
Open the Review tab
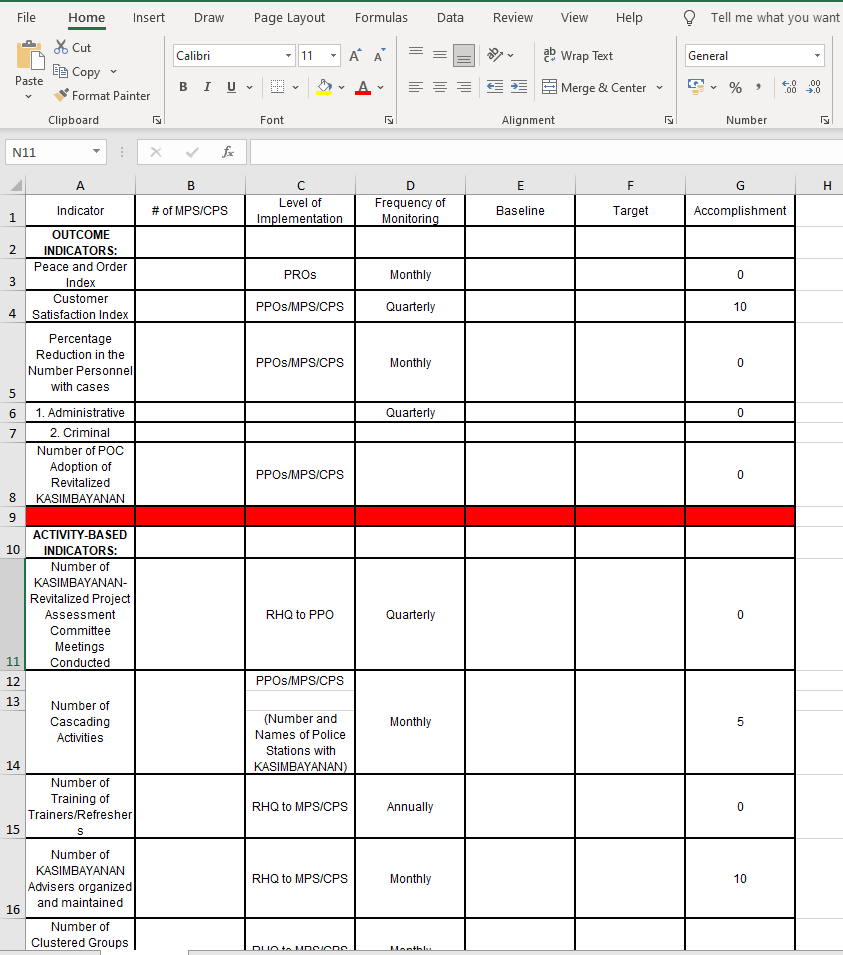click(513, 18)
